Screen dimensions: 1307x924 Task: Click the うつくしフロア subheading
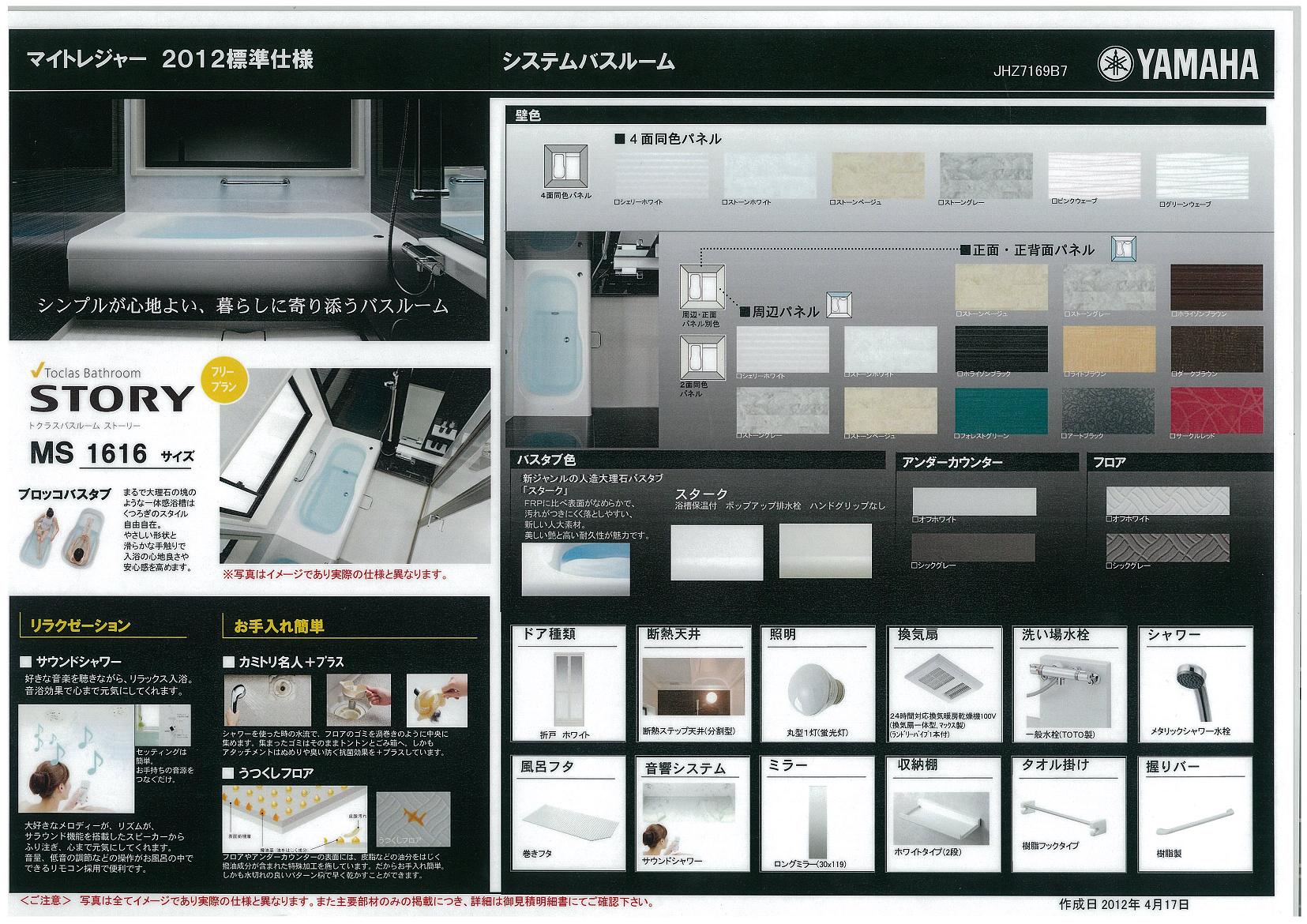[276, 773]
